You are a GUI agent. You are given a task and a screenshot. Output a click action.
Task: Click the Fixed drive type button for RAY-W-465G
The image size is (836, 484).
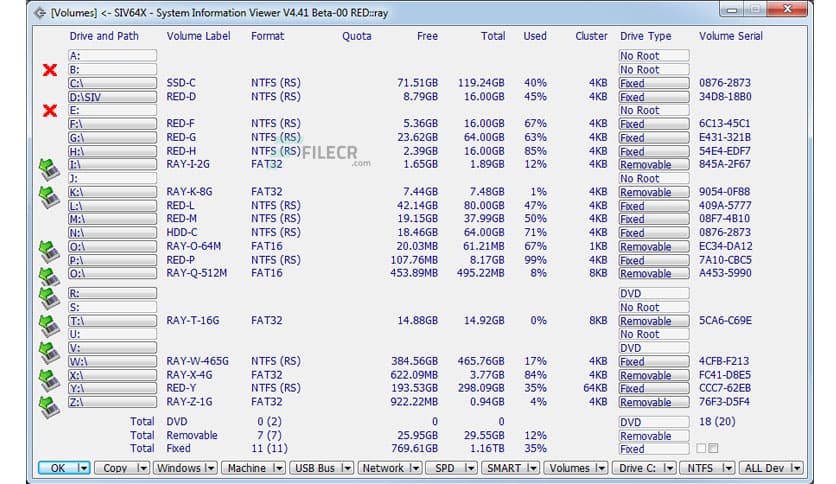[654, 361]
